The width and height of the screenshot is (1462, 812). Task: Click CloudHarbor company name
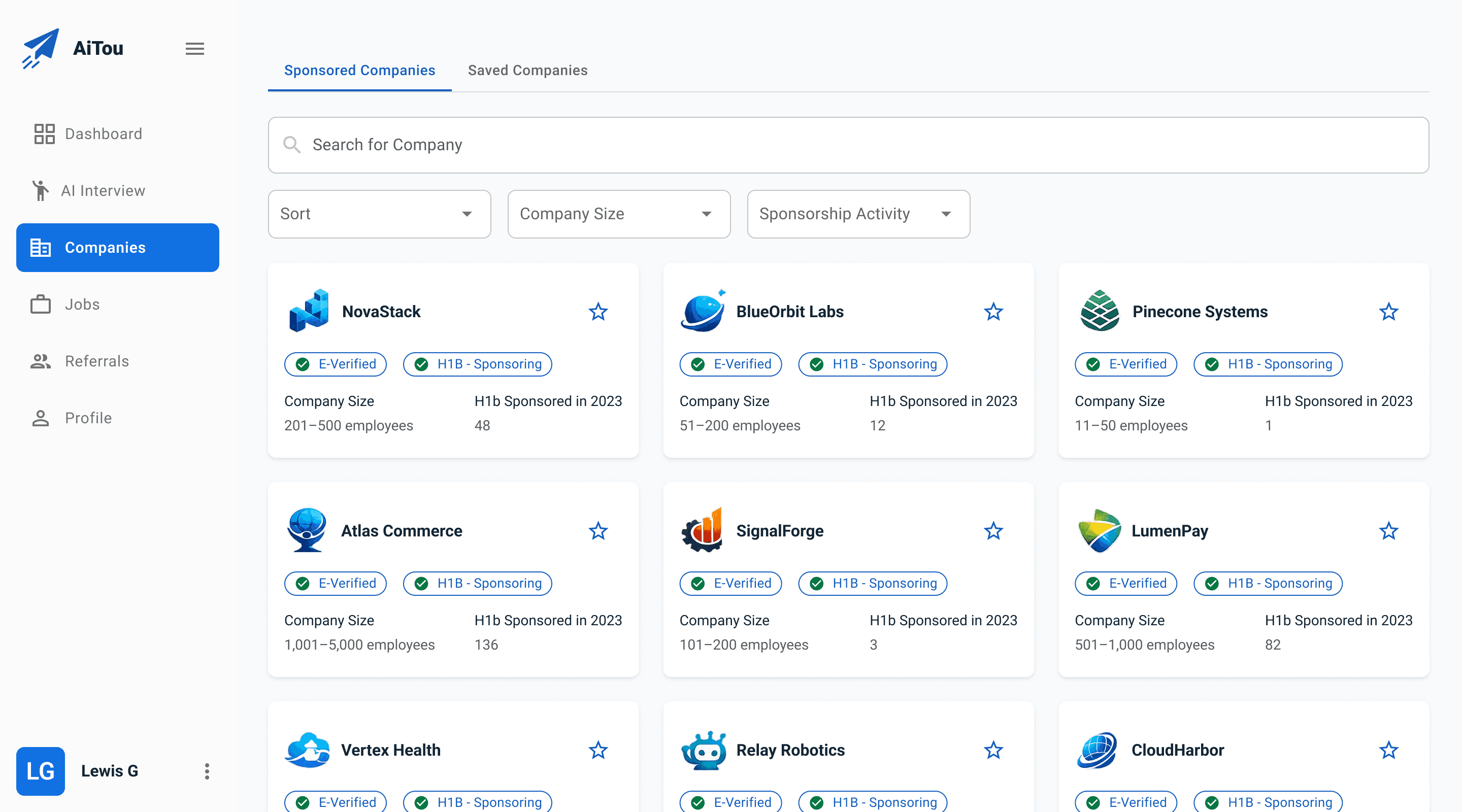pos(1177,750)
